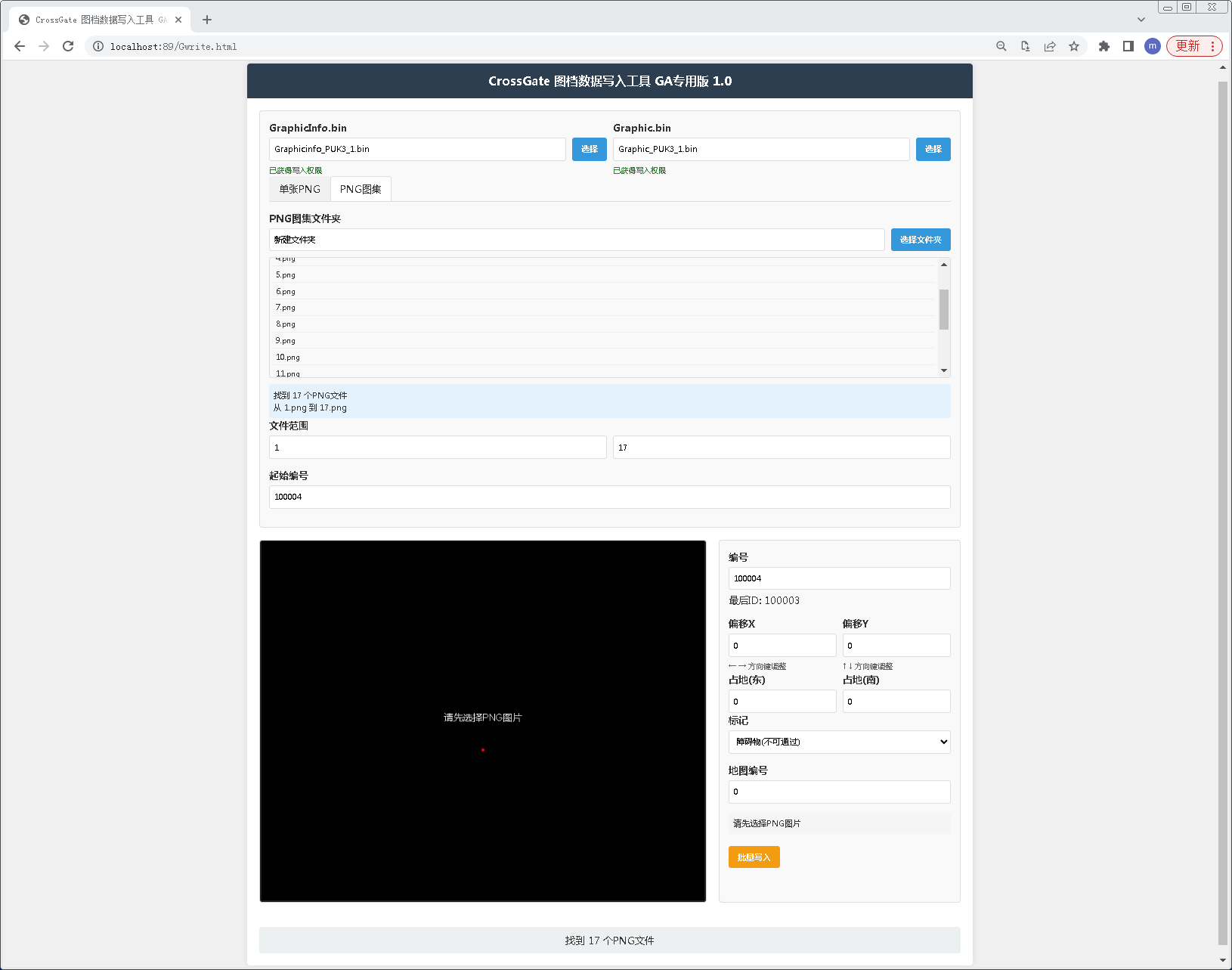The image size is (1232, 970).
Task: Click the GraphicInfo.bin filename field
Action: pyautogui.click(x=417, y=149)
